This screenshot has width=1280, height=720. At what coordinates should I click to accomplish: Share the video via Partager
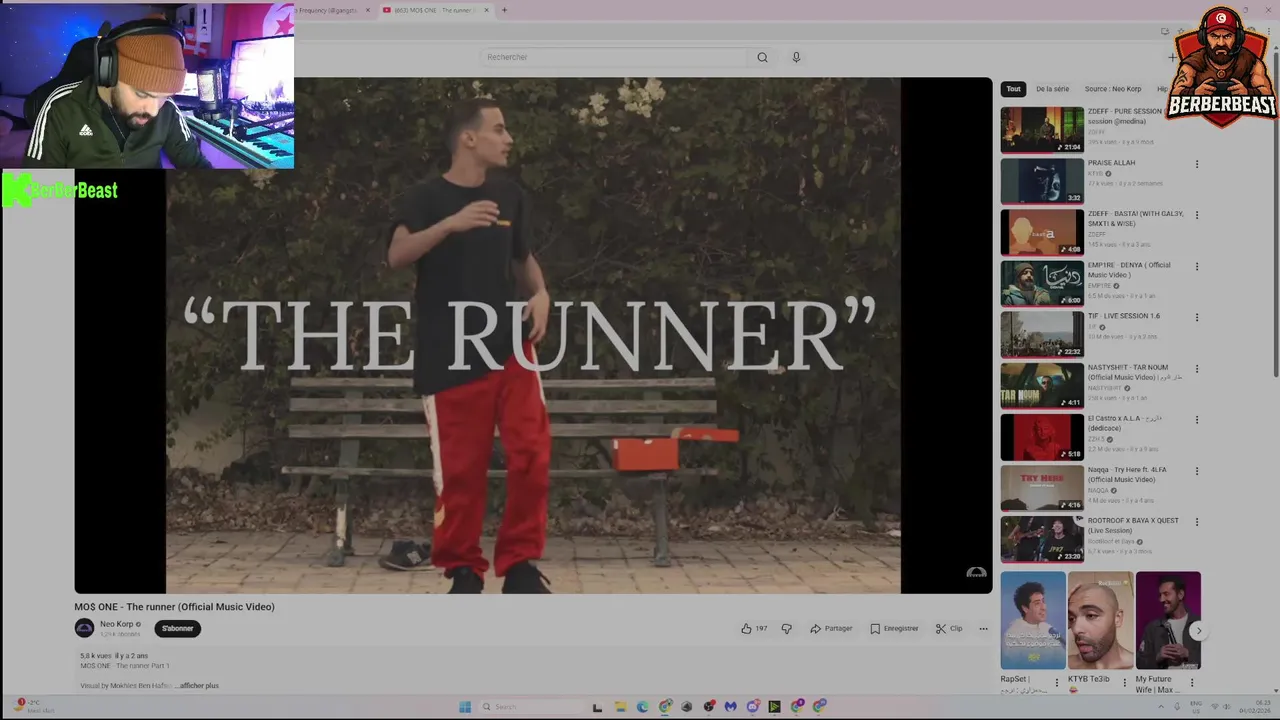(831, 628)
